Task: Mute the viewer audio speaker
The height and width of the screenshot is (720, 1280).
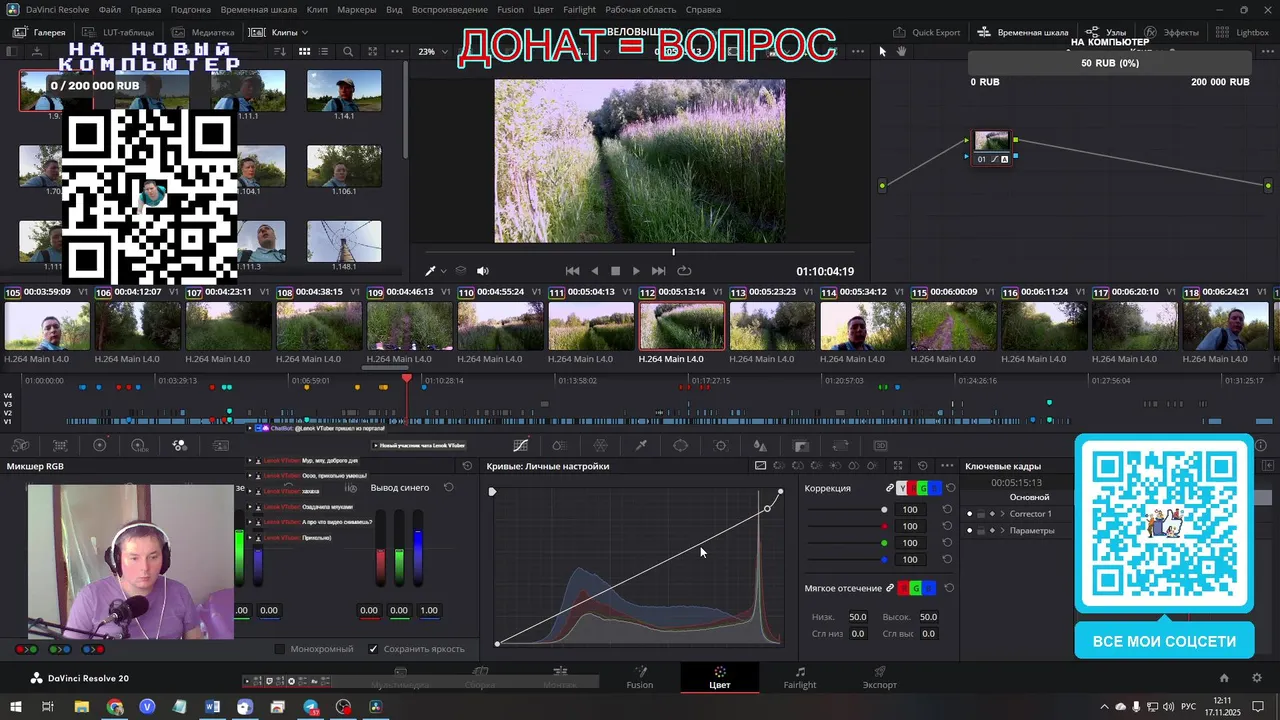Action: tap(483, 271)
